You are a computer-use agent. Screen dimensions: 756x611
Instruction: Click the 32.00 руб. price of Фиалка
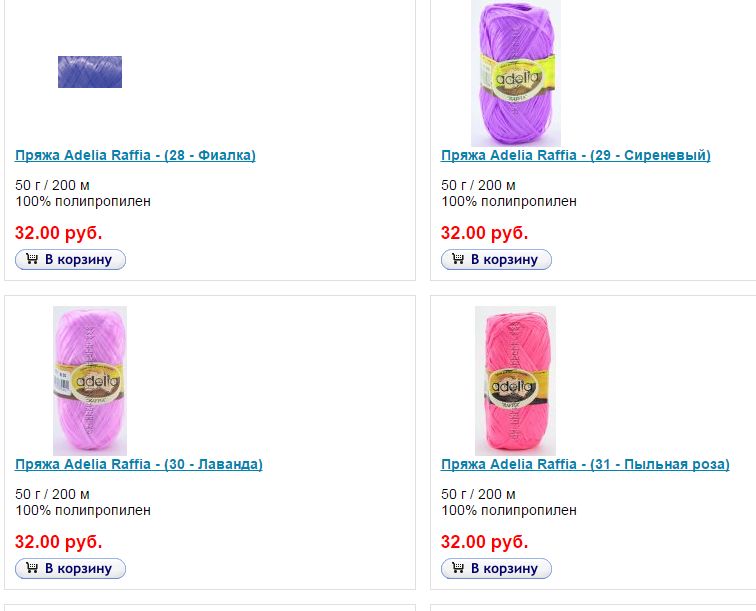pyautogui.click(x=59, y=233)
